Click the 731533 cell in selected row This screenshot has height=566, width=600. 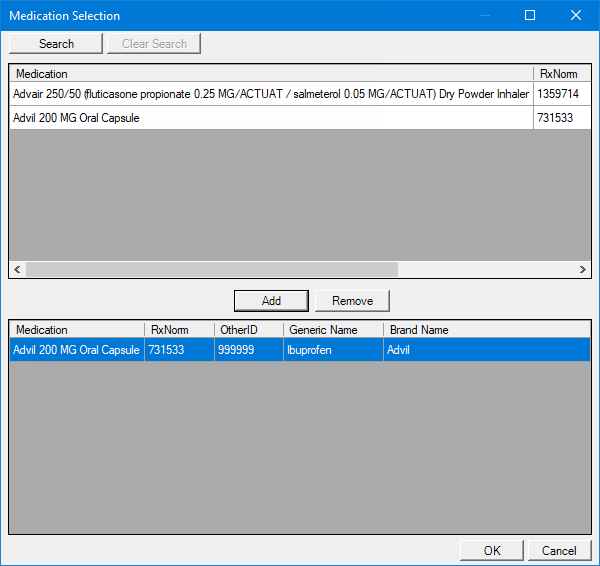[179, 350]
